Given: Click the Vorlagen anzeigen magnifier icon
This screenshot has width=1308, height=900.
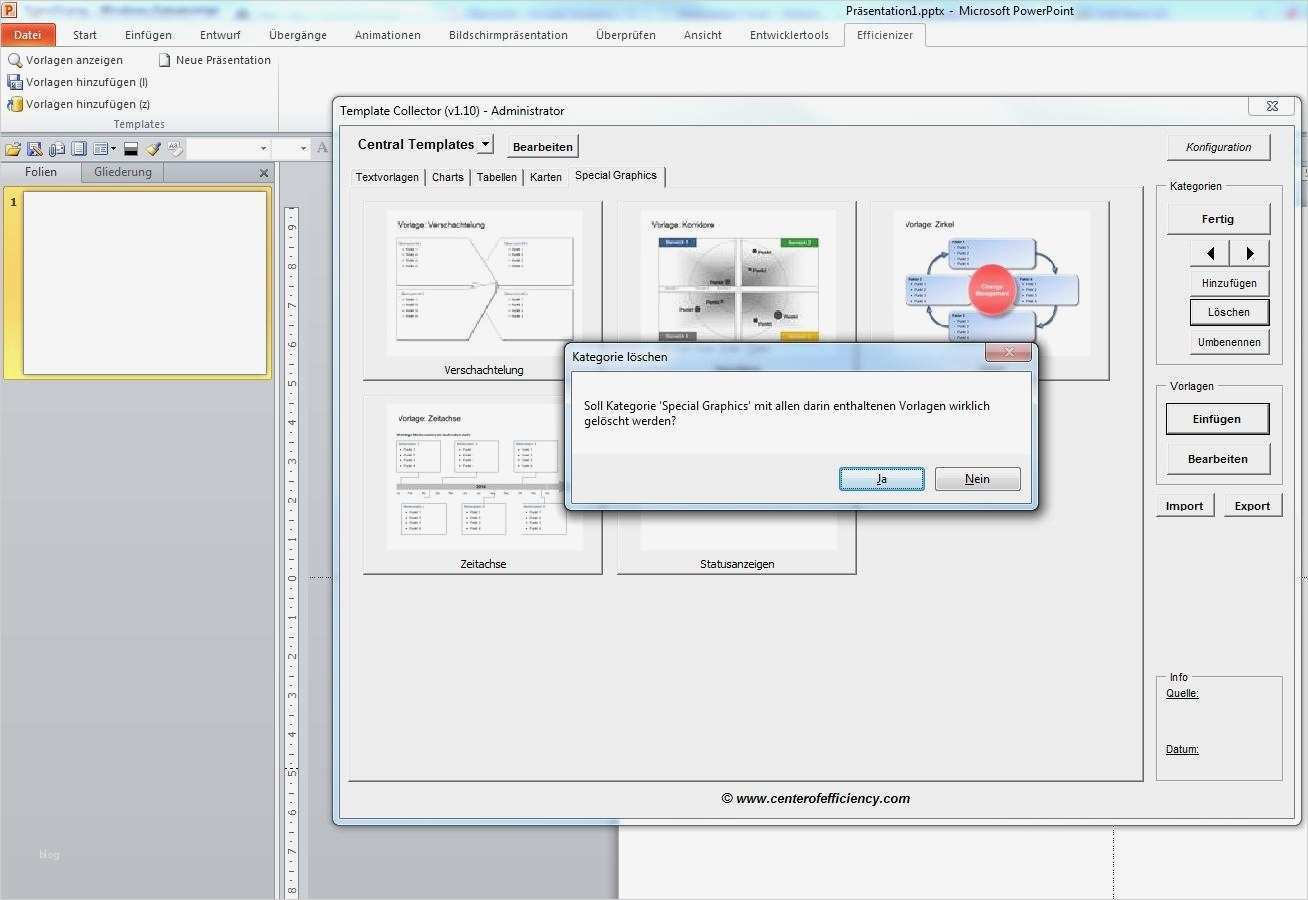Looking at the screenshot, I should coord(15,60).
